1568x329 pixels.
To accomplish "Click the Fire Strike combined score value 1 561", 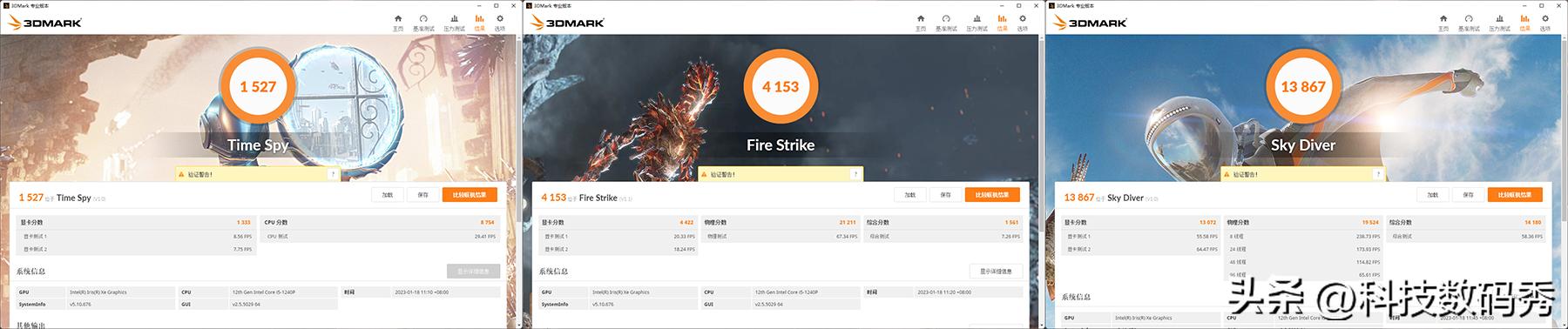I will 1011,223.
